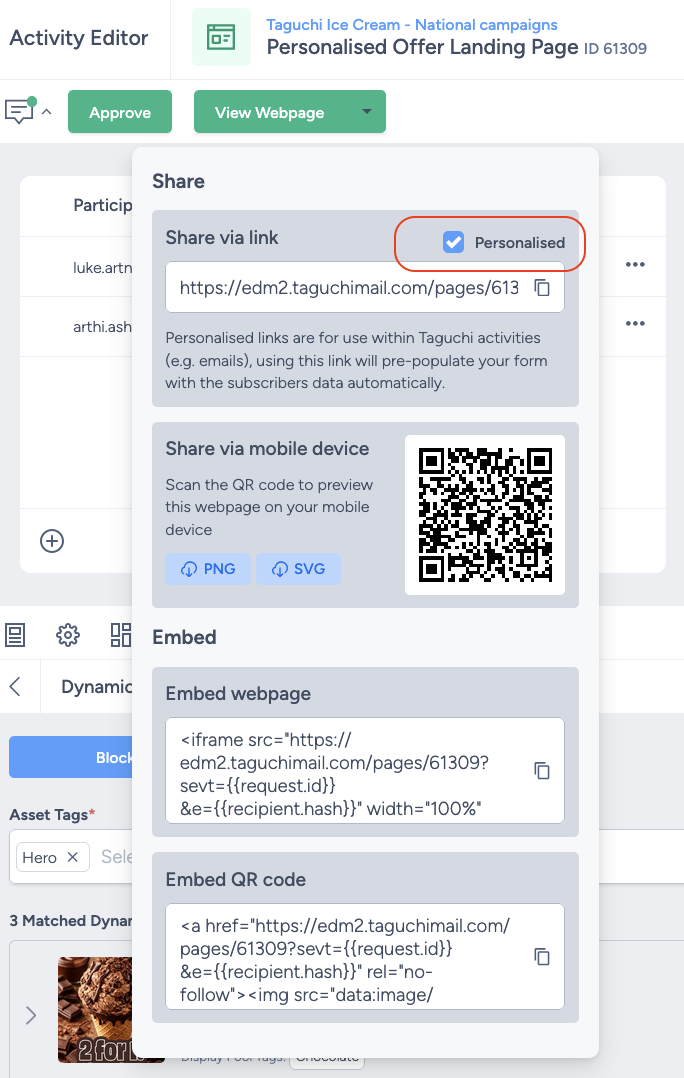The image size is (684, 1078).
Task: Copy the share link URL
Action: pos(542,287)
